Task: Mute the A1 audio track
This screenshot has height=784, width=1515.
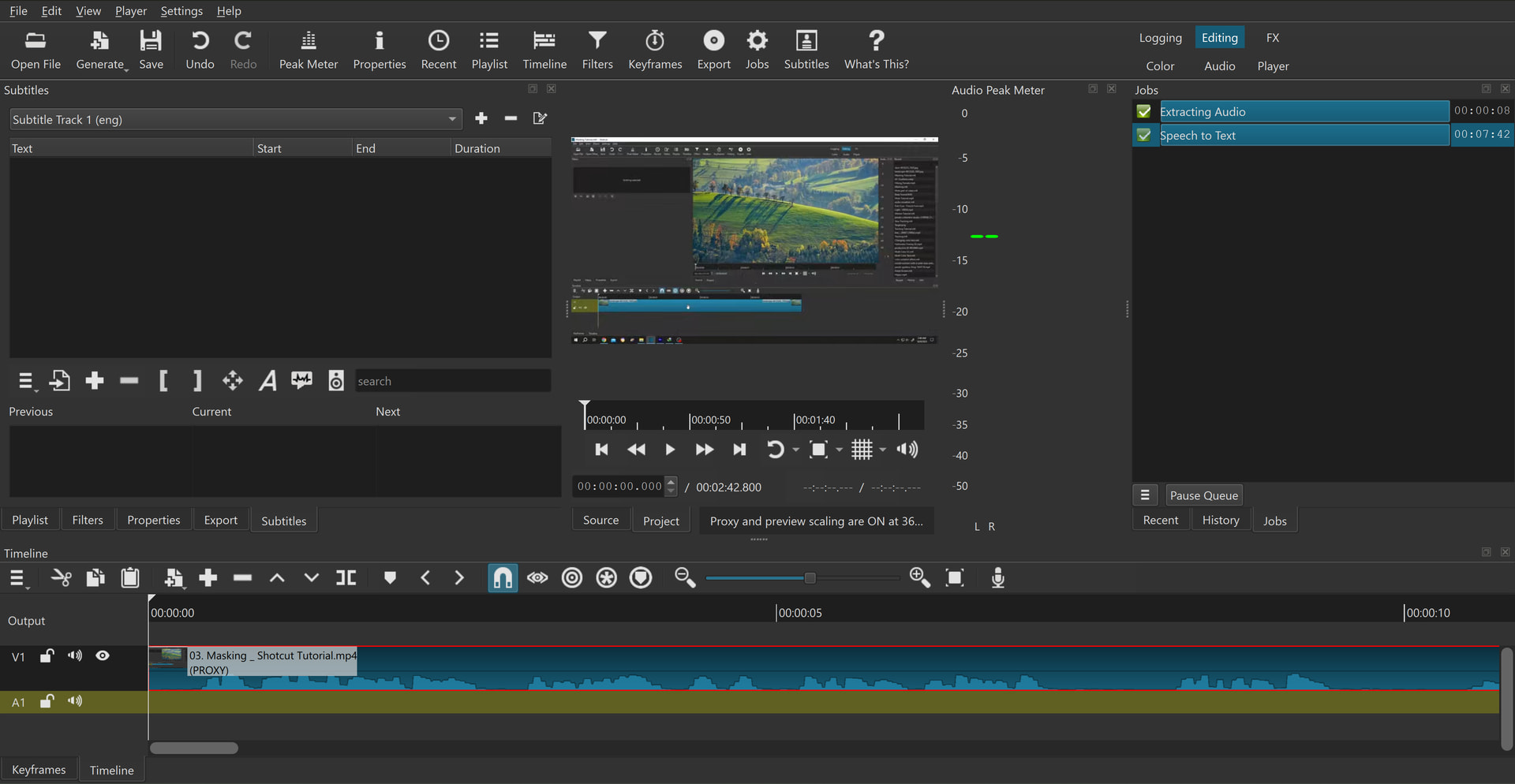Action: click(x=75, y=701)
